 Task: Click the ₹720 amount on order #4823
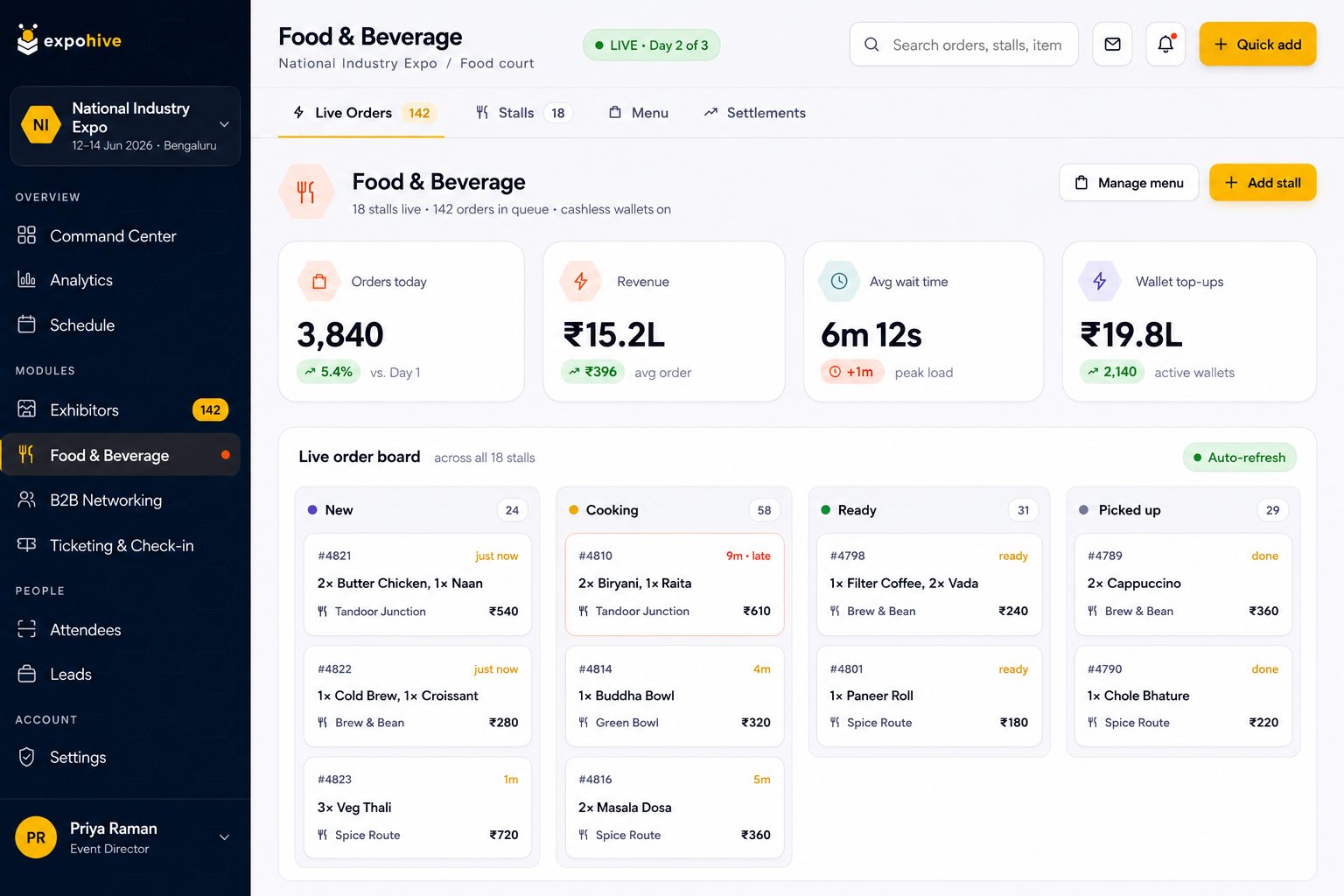click(503, 836)
